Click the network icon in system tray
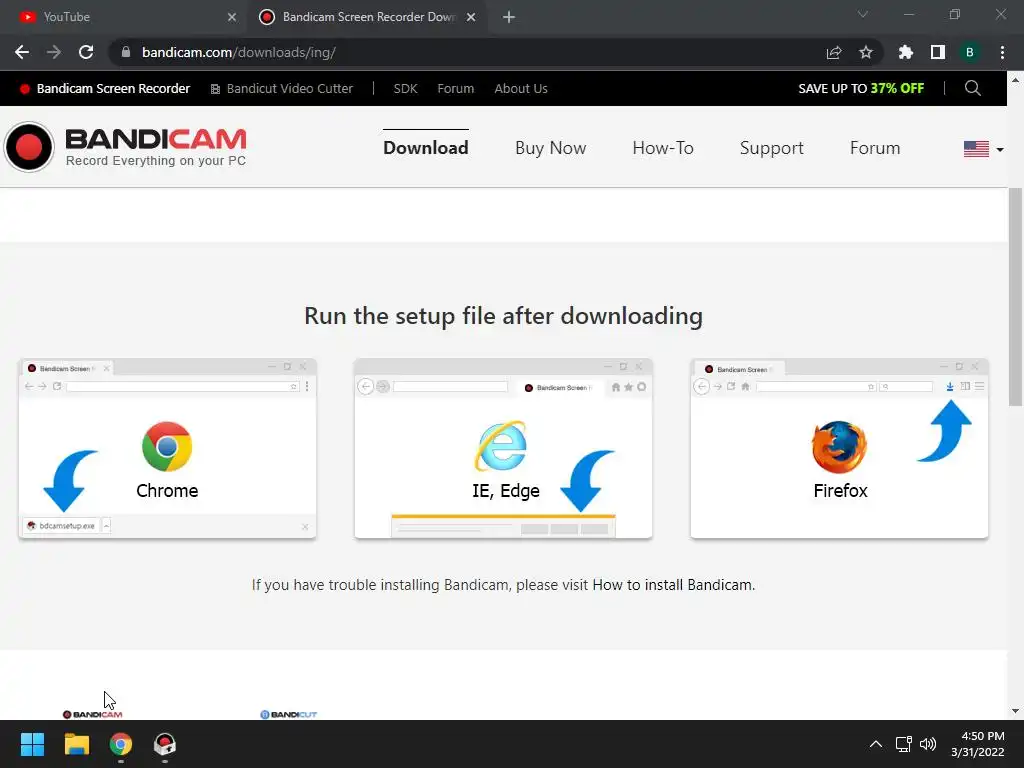This screenshot has height=768, width=1024. point(903,744)
